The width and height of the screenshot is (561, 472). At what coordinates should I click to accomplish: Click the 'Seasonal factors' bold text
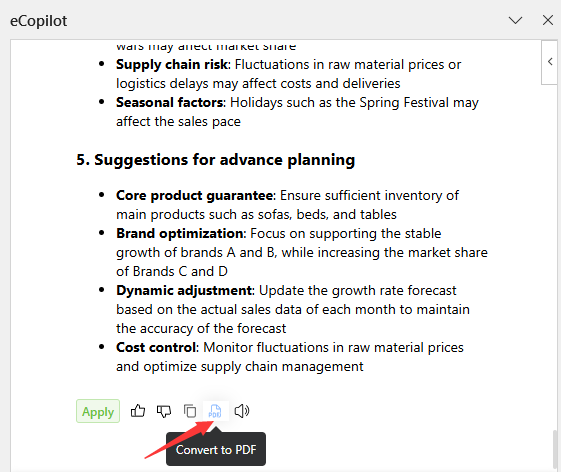[170, 103]
